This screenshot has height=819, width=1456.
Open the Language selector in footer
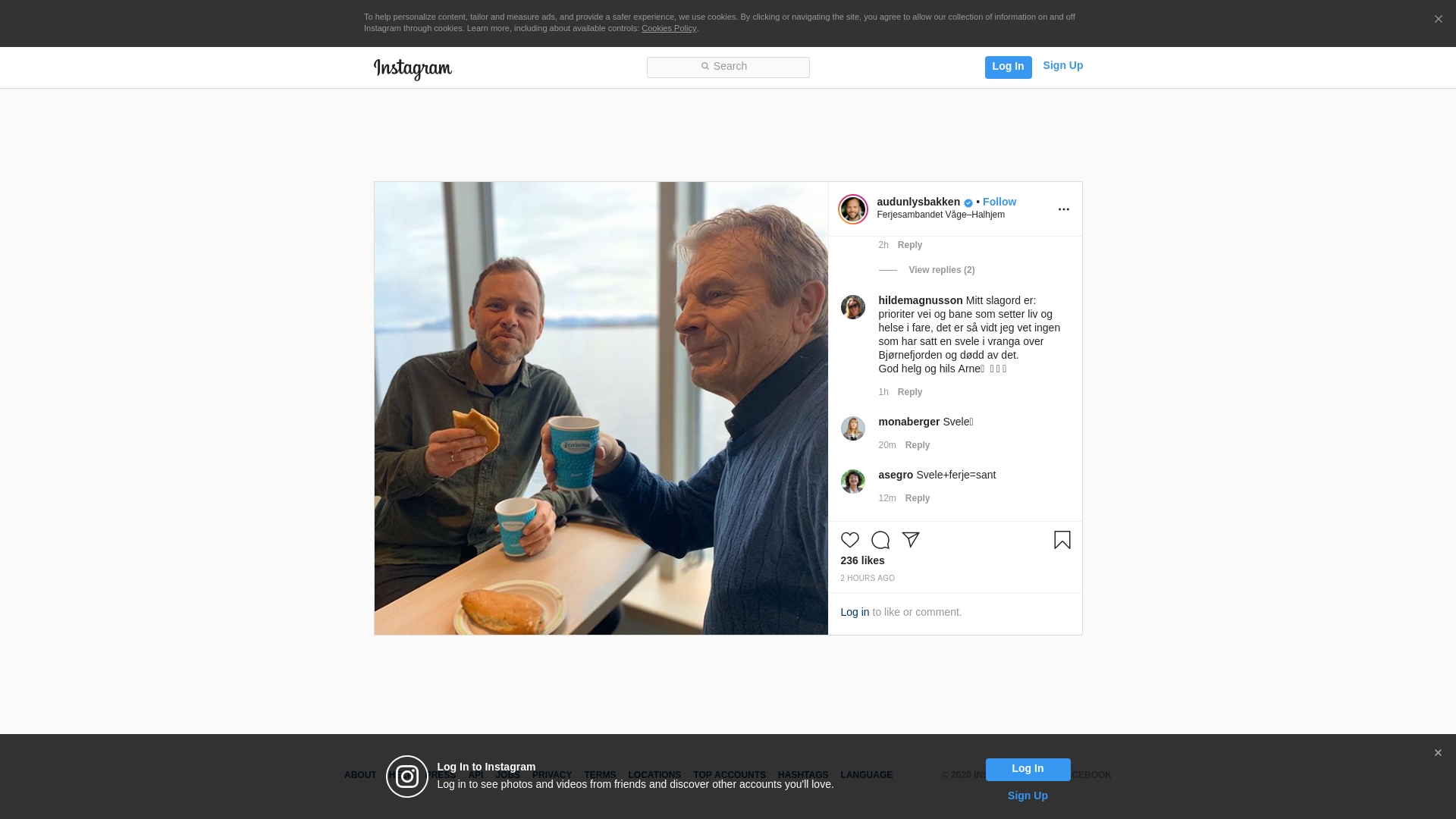(x=866, y=775)
